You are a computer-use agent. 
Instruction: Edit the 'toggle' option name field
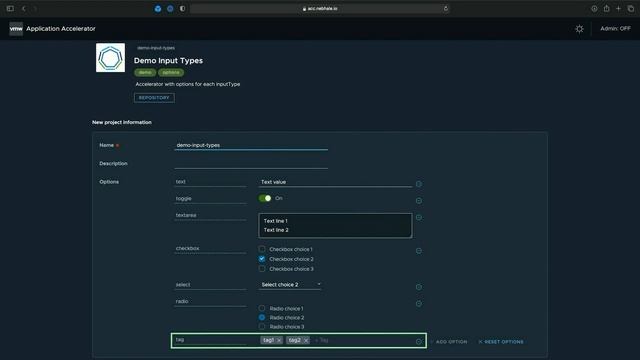coord(211,199)
